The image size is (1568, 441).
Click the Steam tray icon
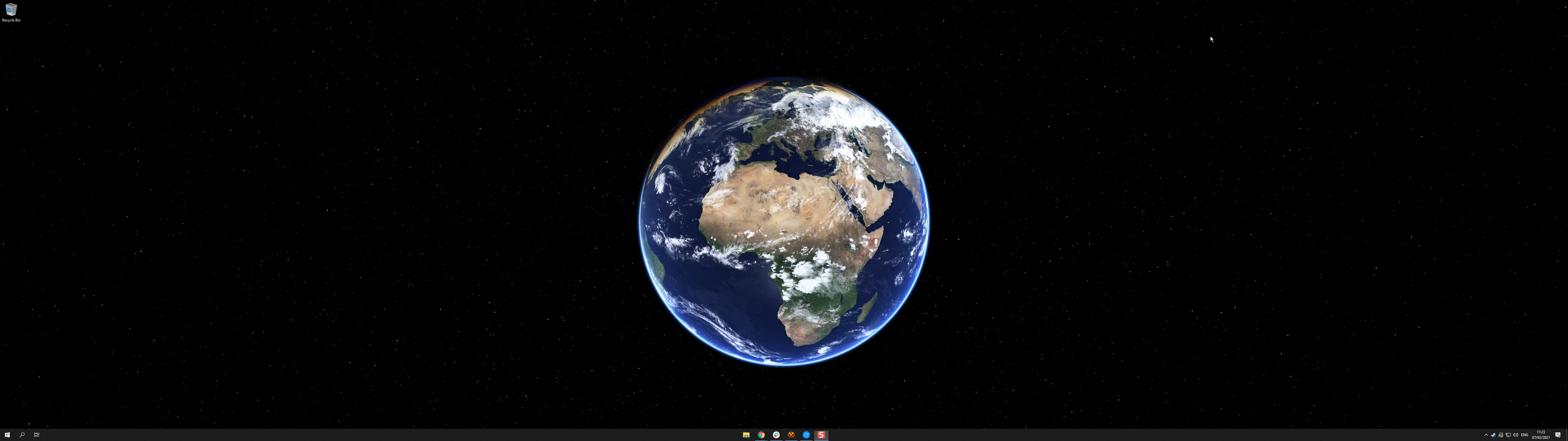tap(1494, 435)
